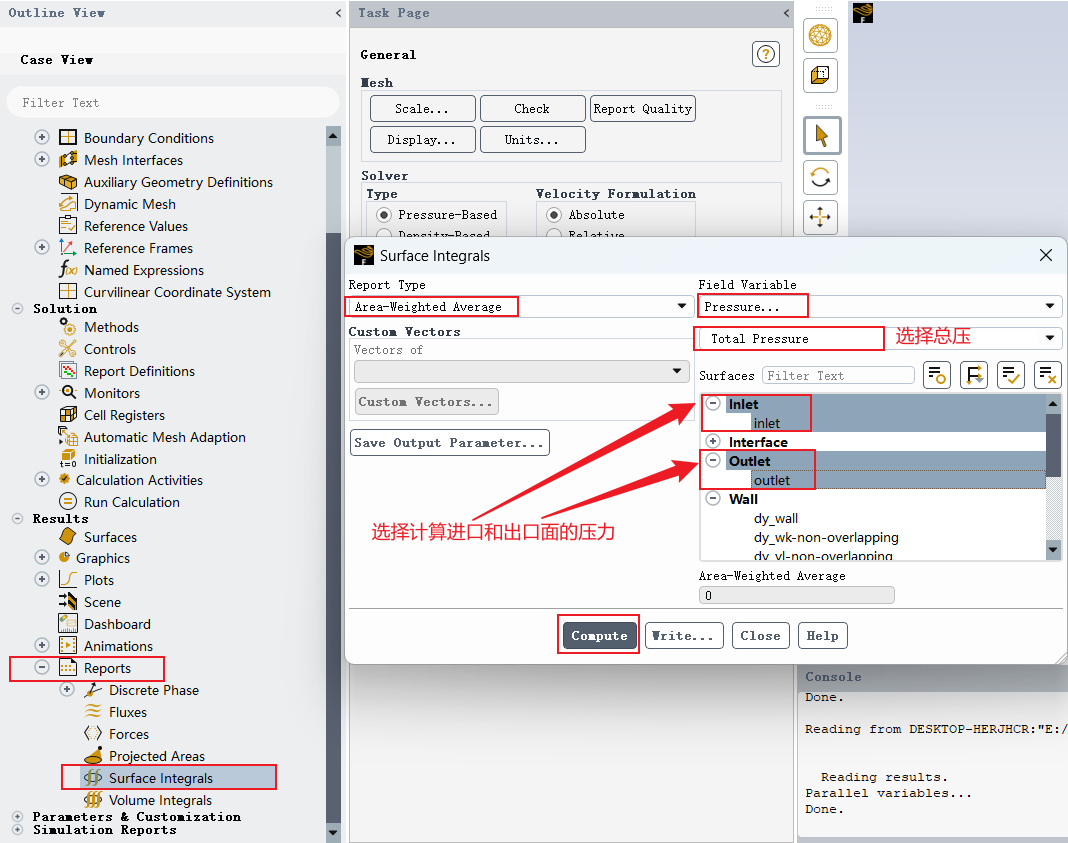Open the Total Pressure variable dropdown
The width and height of the screenshot is (1068, 843).
879,338
